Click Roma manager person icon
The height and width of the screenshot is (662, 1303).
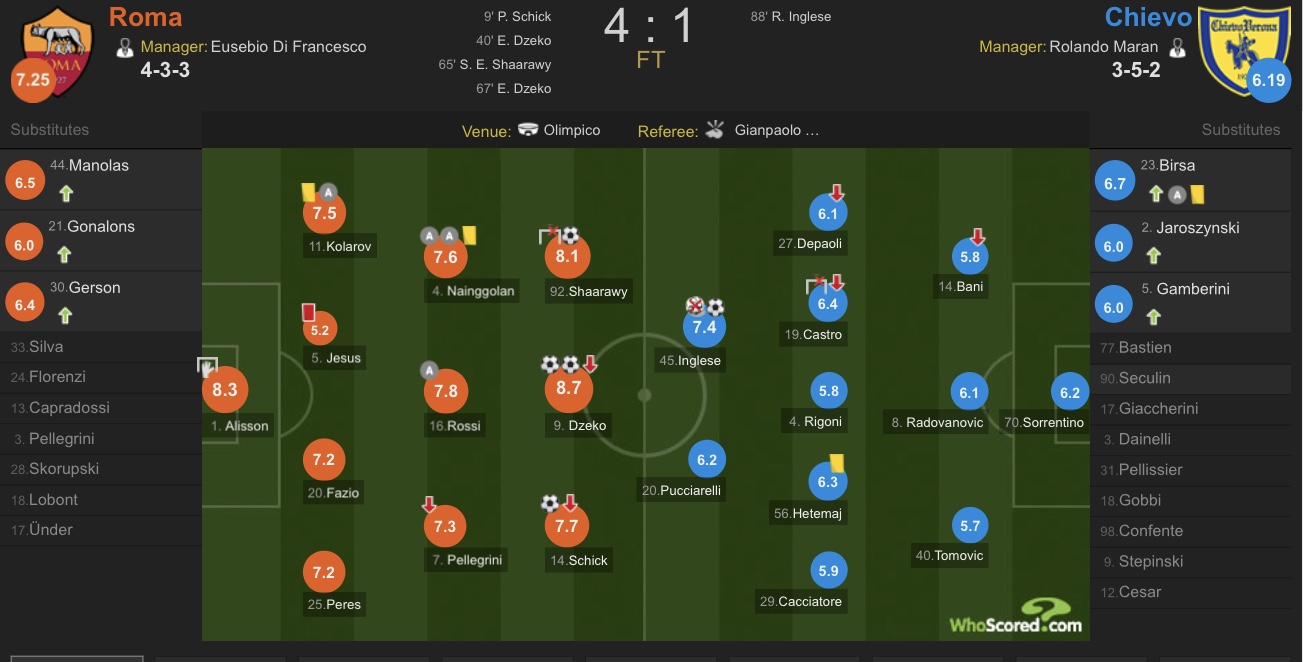[125, 47]
